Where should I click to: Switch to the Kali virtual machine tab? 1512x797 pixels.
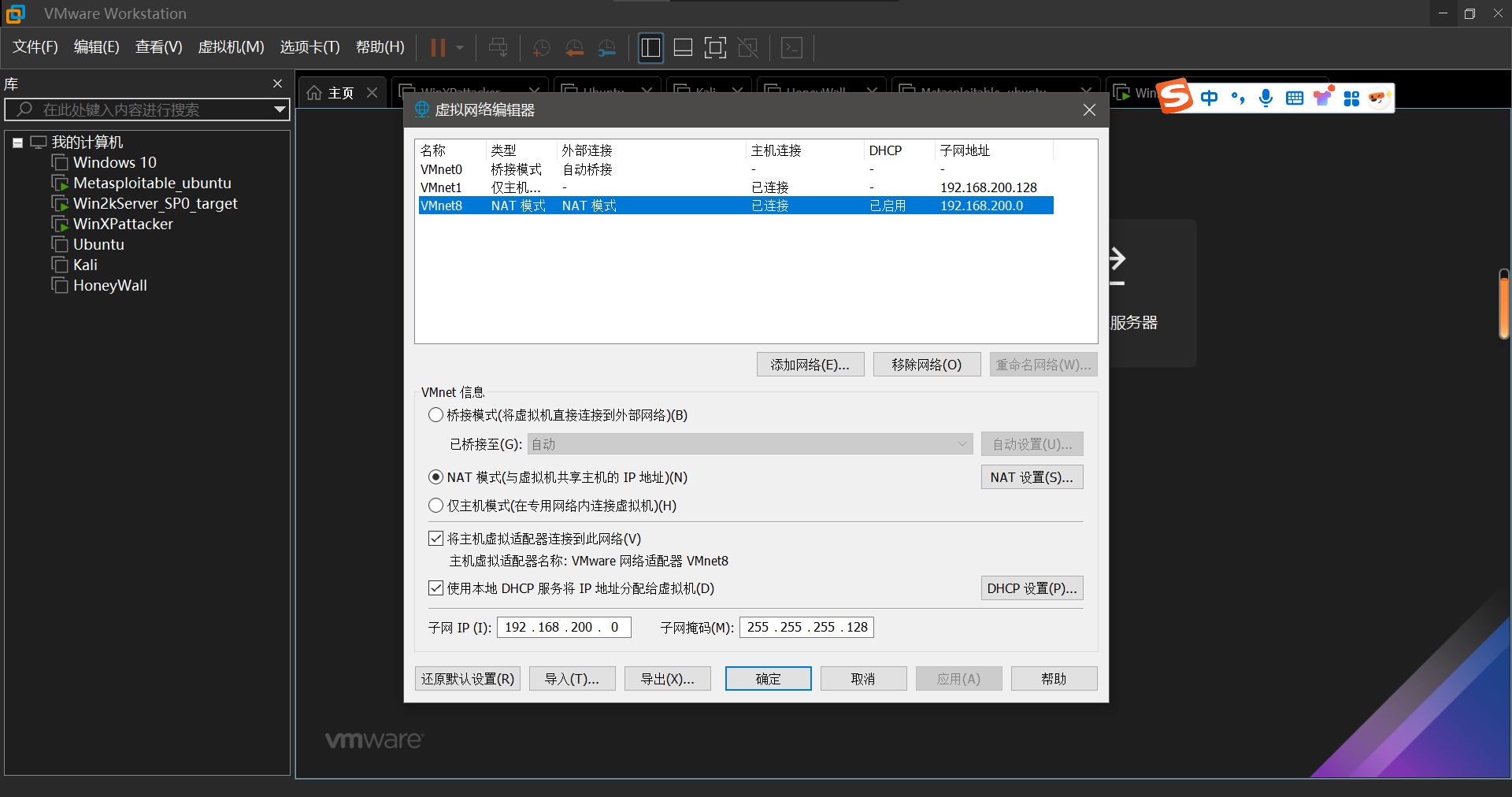point(705,91)
